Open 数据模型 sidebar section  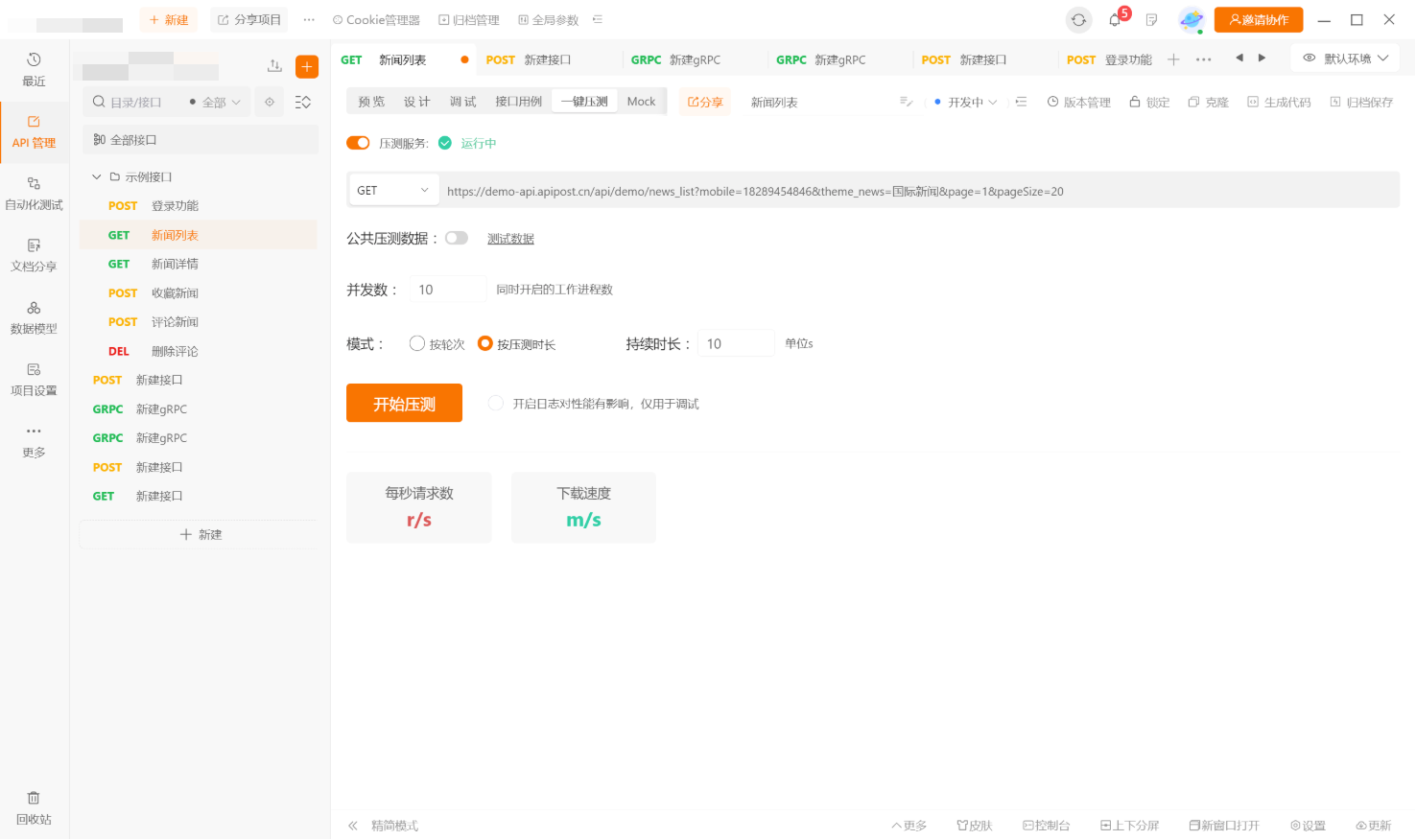point(34,317)
